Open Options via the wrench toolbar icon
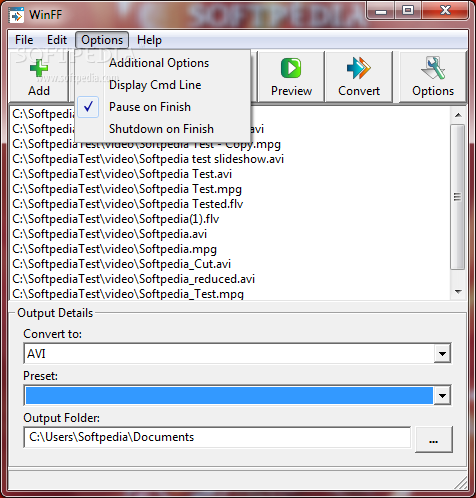This screenshot has width=476, height=498. 433,68
